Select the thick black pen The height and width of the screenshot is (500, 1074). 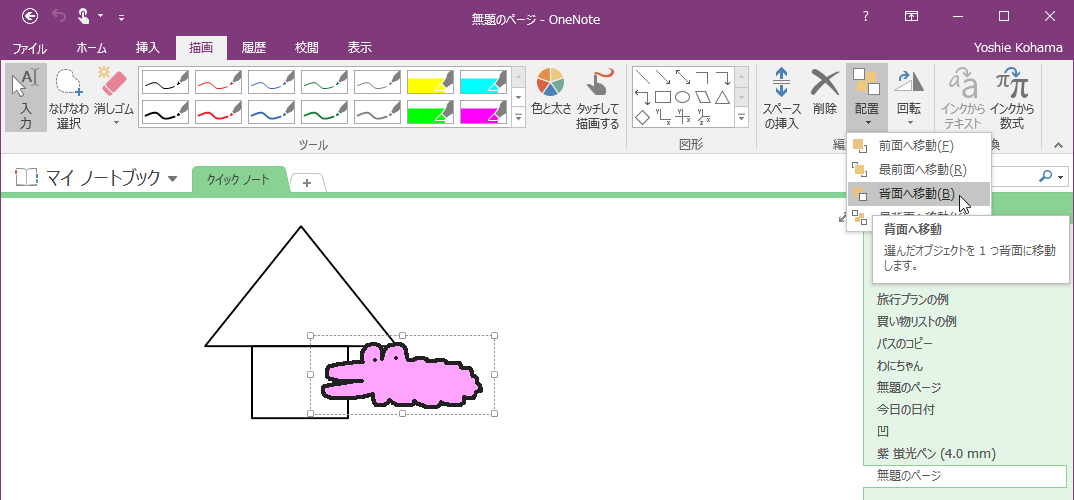165,112
